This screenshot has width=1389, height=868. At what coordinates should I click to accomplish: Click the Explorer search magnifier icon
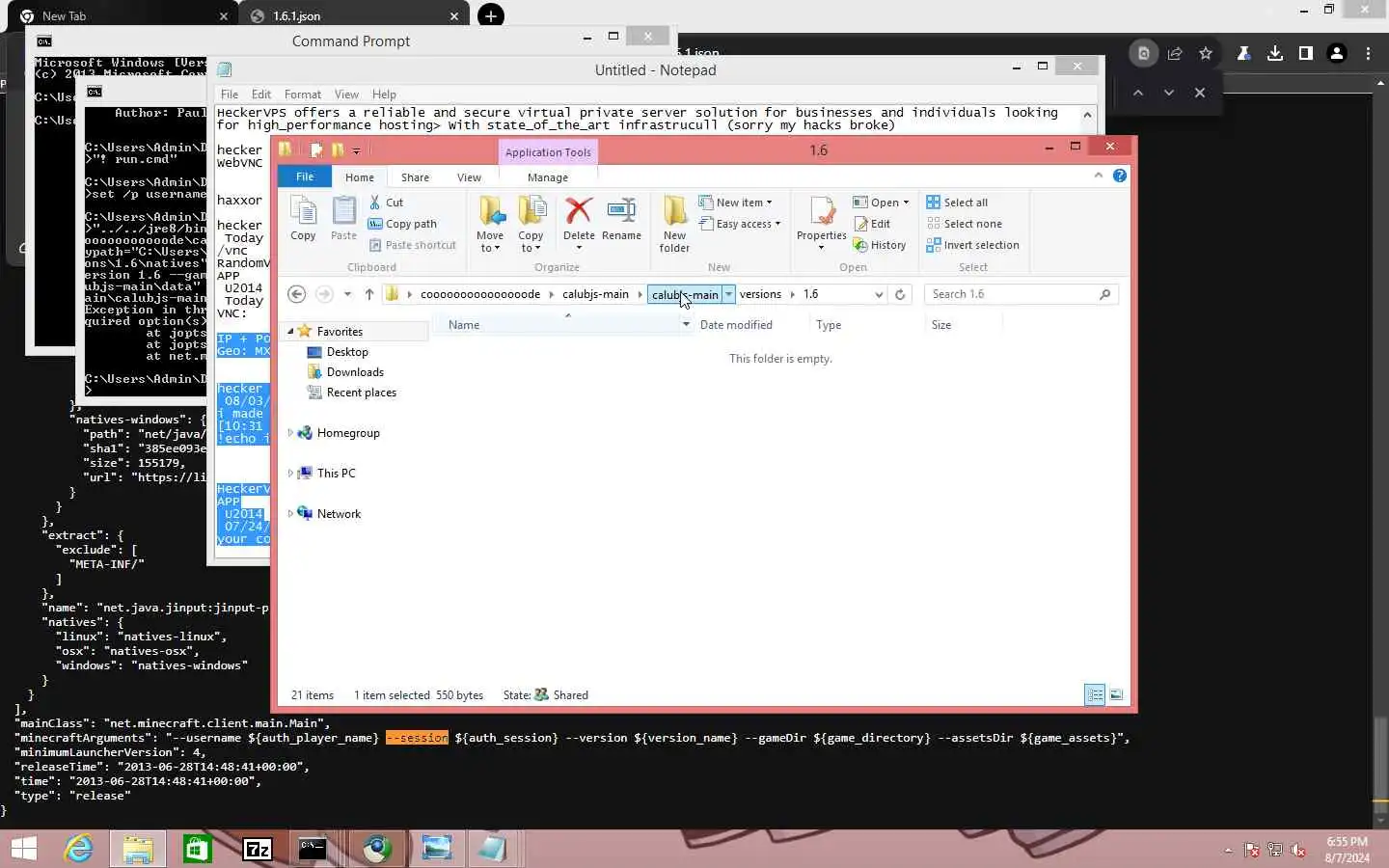(1104, 294)
